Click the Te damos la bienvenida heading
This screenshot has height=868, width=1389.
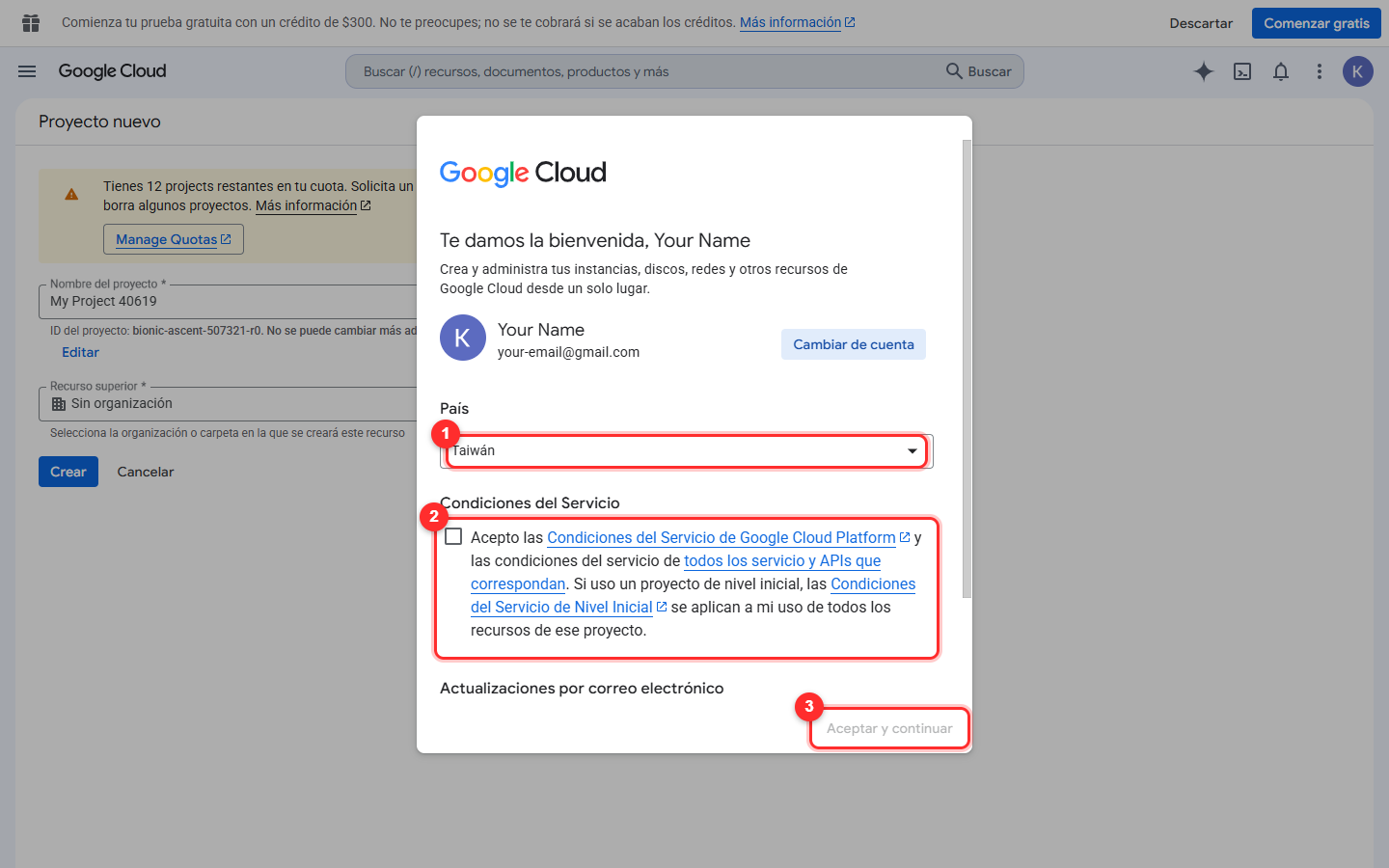[595, 240]
